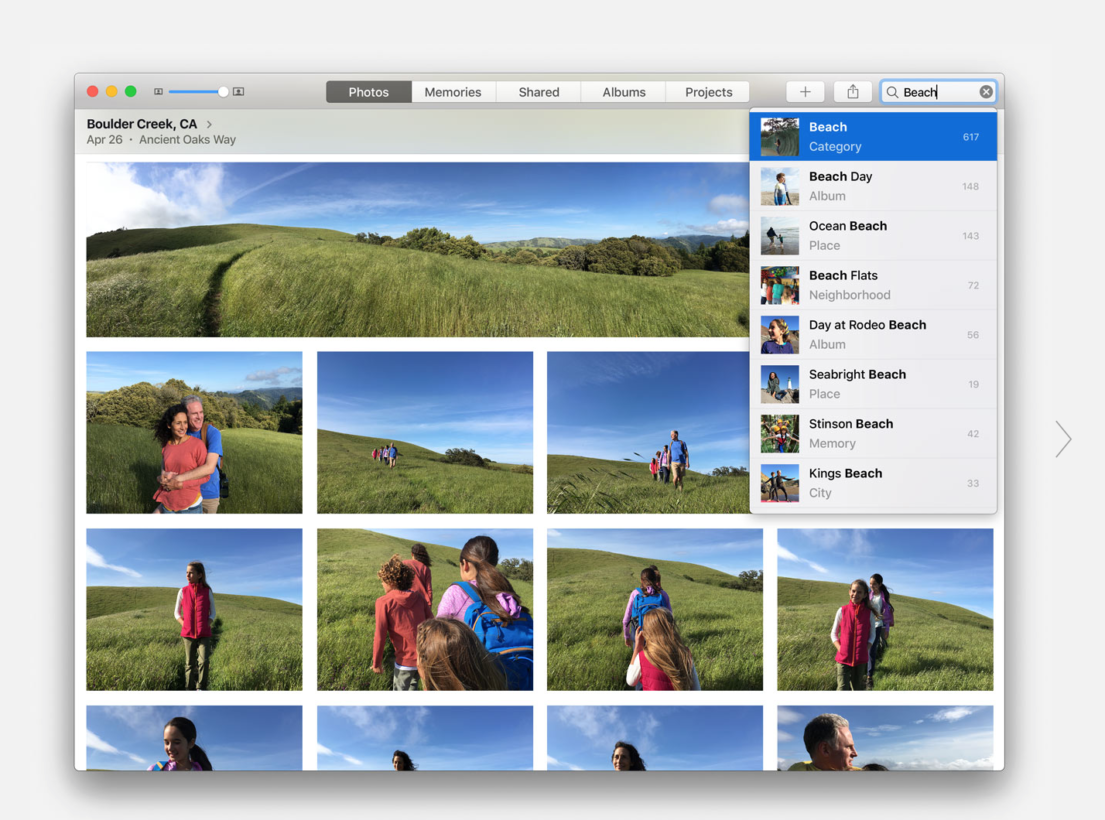Viewport: 1105px width, 820px height.
Task: Clear search with the X icon
Action: pyautogui.click(x=986, y=92)
